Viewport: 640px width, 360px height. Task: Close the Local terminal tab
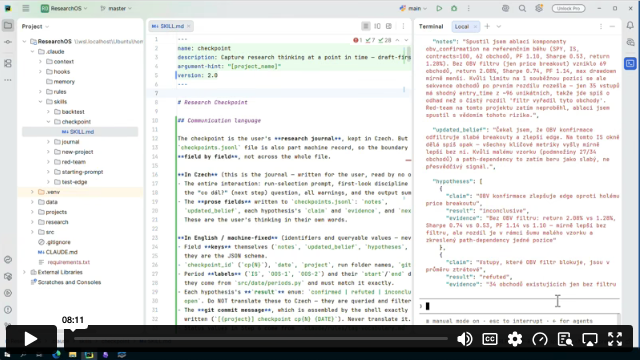475,27
